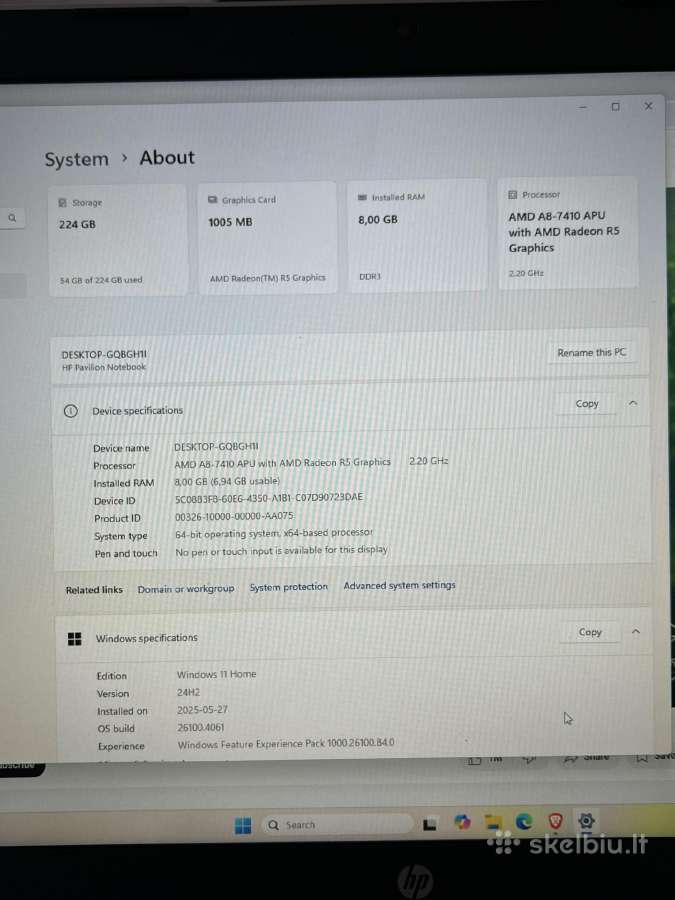Click the Processor AMD A8-7410 card
The height and width of the screenshot is (900, 675).
pos(568,232)
